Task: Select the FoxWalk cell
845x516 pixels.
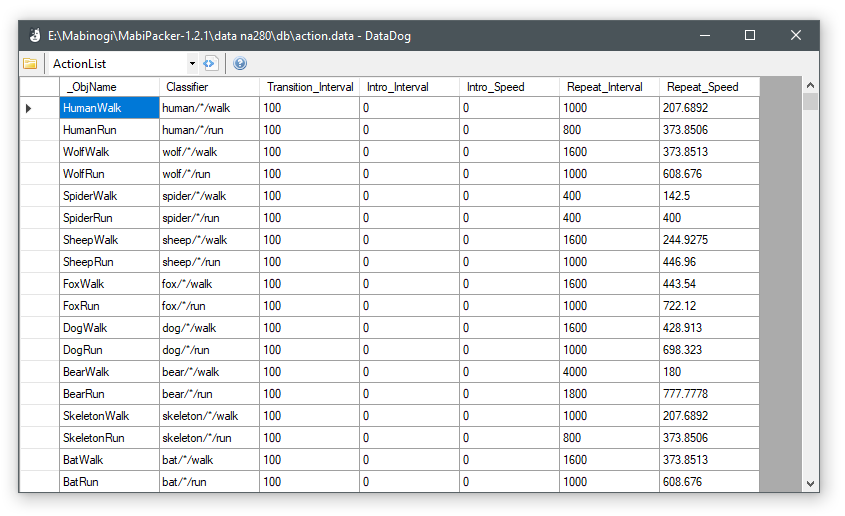Action: (109, 284)
